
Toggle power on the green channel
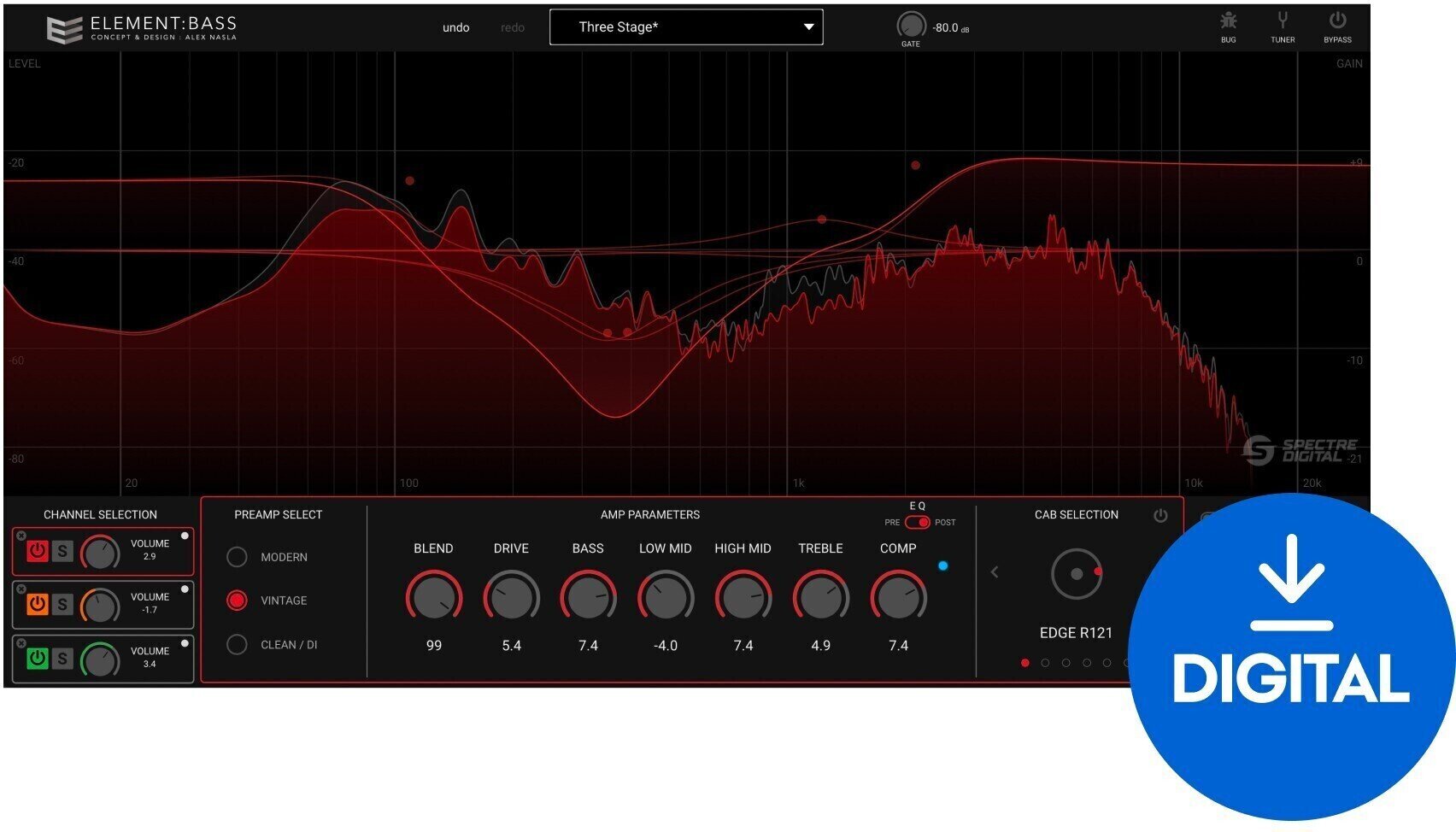point(37,659)
